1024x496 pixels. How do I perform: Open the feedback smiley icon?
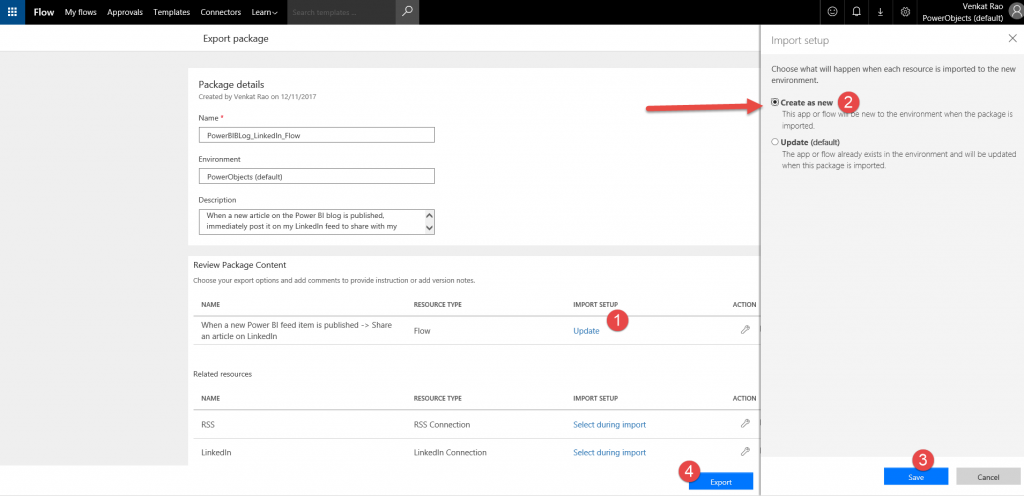(x=832, y=12)
